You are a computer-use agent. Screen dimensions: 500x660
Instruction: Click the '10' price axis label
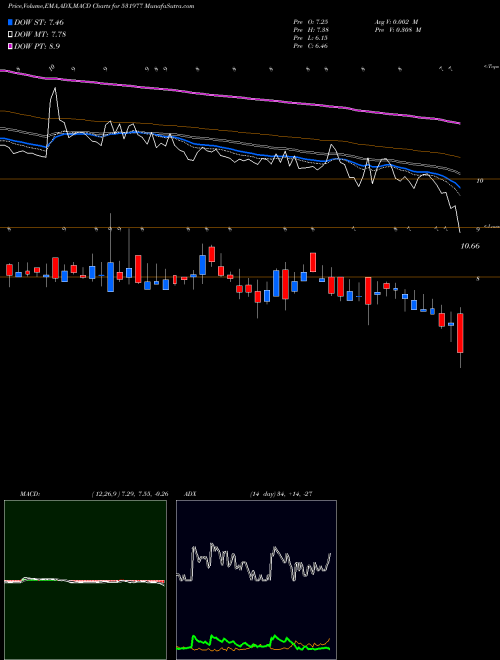tap(479, 181)
